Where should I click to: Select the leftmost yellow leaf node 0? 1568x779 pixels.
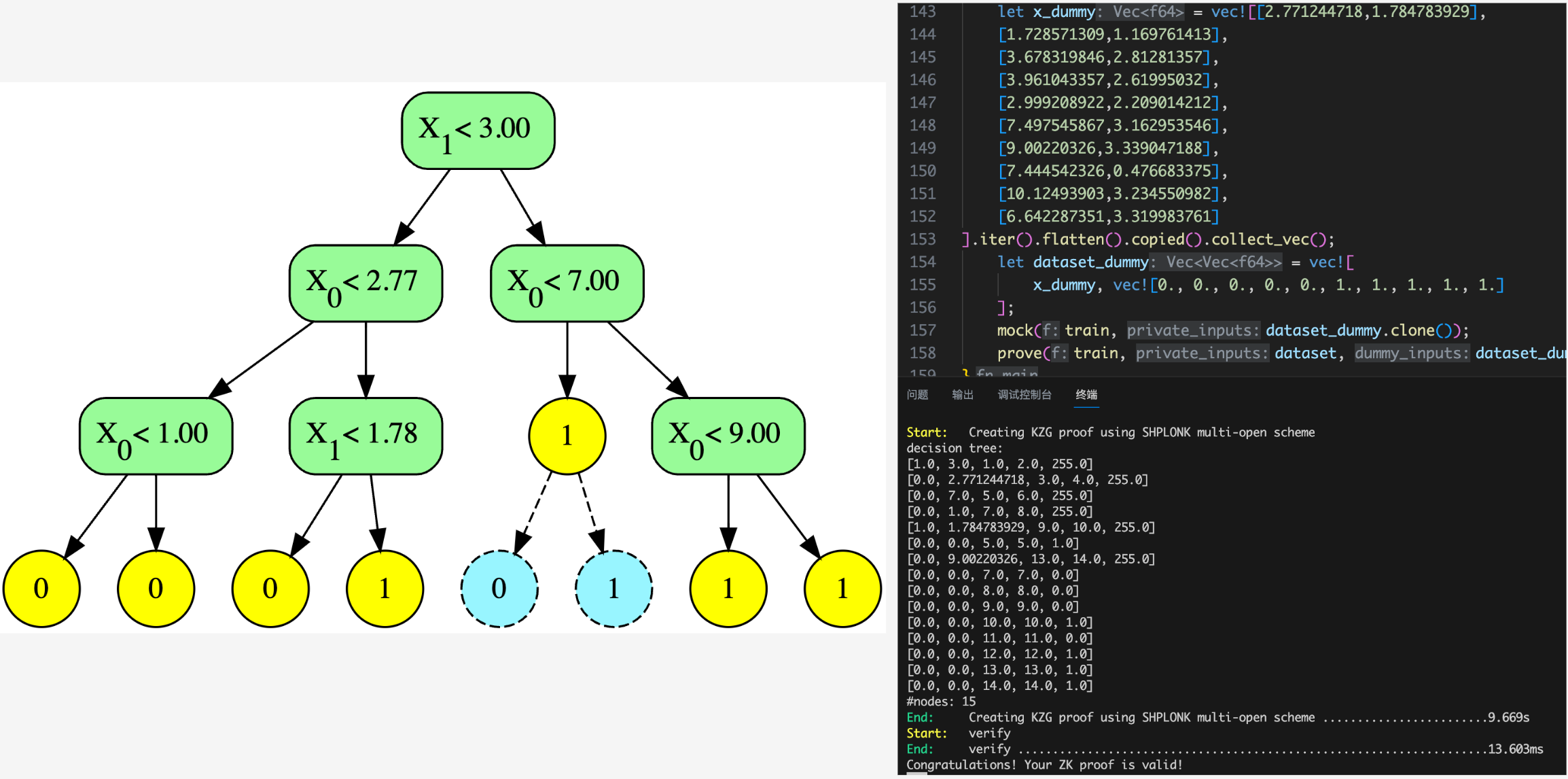(x=41, y=589)
